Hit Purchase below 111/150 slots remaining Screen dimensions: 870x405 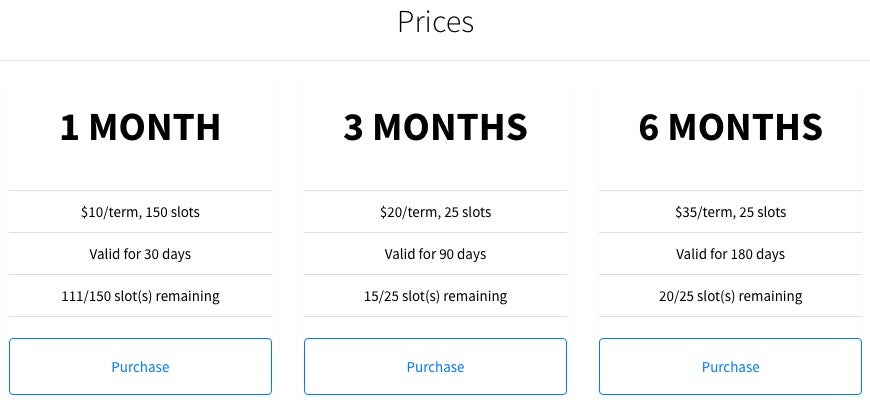[x=140, y=367]
